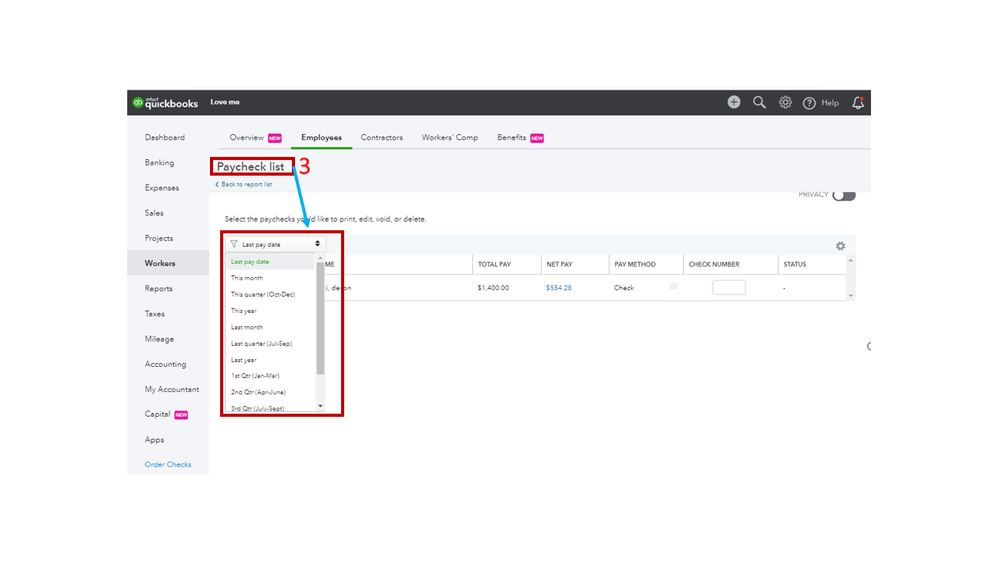Open the Last pay date filter dropdown
The image size is (999, 562).
(275, 244)
